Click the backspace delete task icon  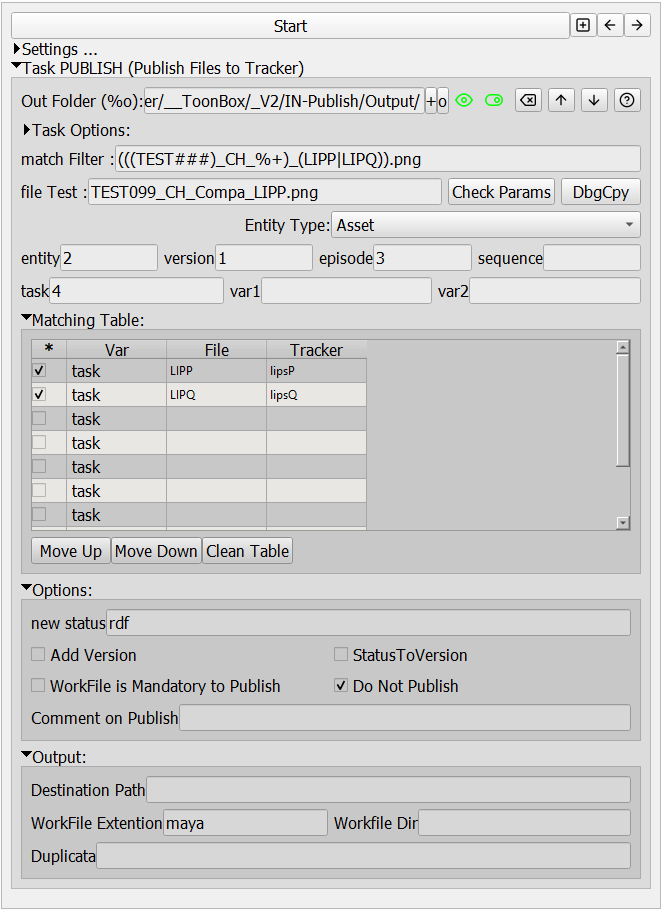click(528, 100)
